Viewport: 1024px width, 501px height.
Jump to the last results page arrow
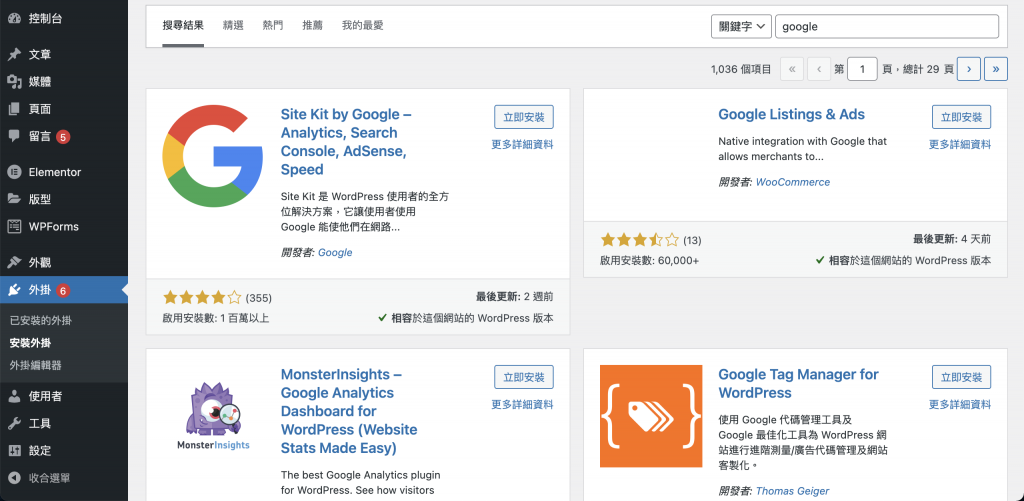pos(996,69)
